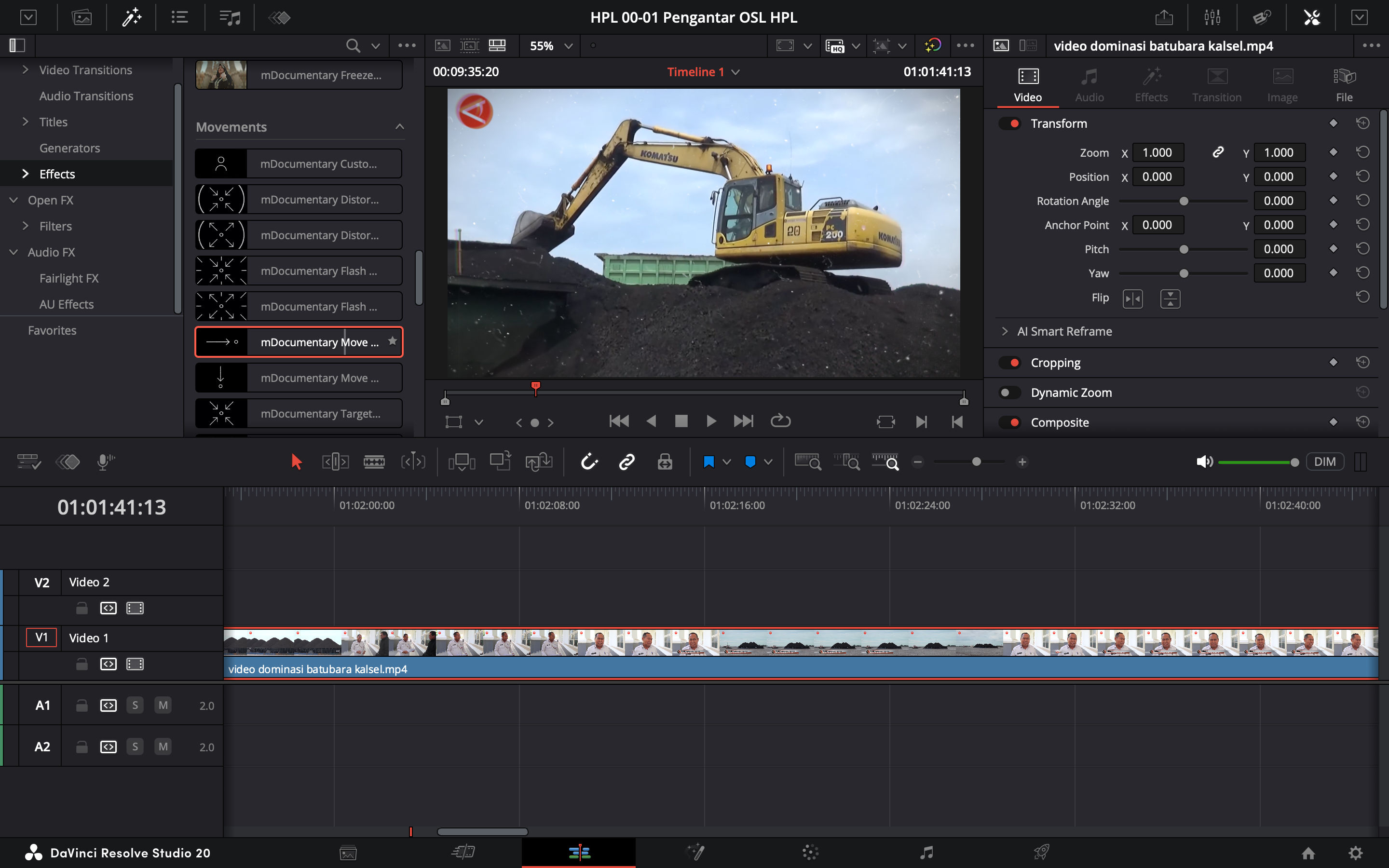This screenshot has height=868, width=1389.
Task: Expand AI Smart Reframe section
Action: coord(1005,331)
